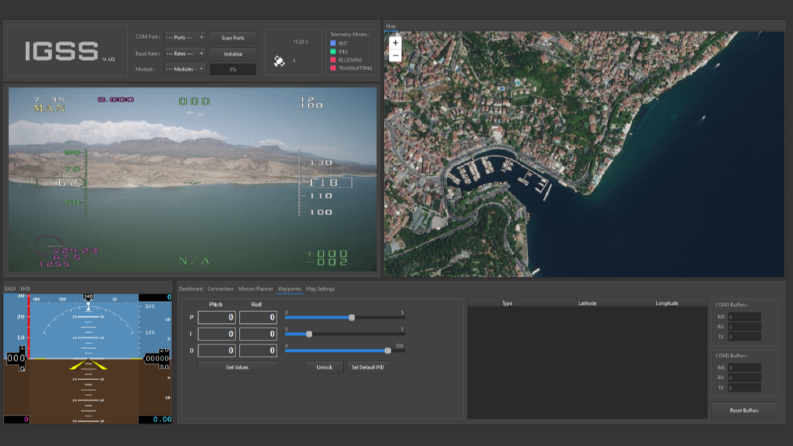Screen dimensions: 793x446
Task: Click the P Roll value field
Action: (x=258, y=317)
